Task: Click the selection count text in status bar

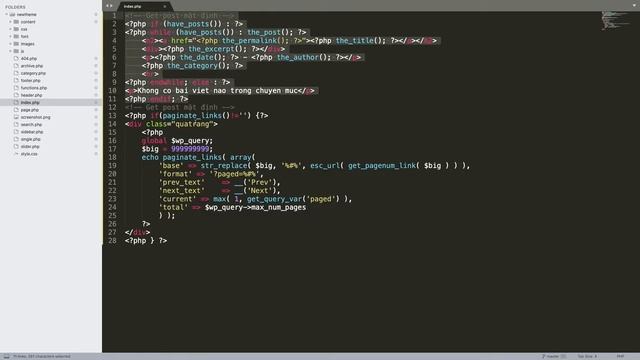Action: pyautogui.click(x=42, y=356)
